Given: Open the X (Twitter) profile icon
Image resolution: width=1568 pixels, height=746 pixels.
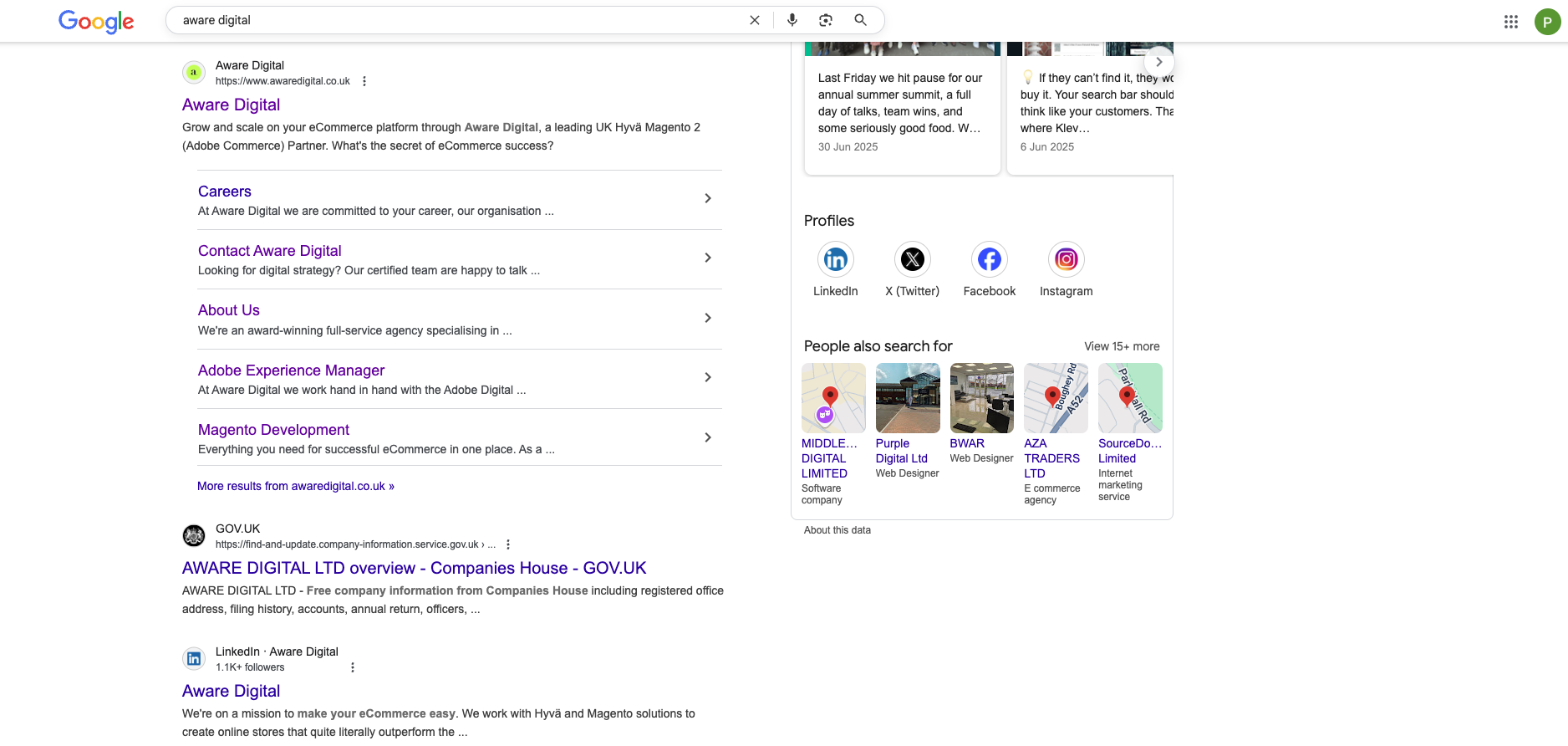Looking at the screenshot, I should 913,259.
